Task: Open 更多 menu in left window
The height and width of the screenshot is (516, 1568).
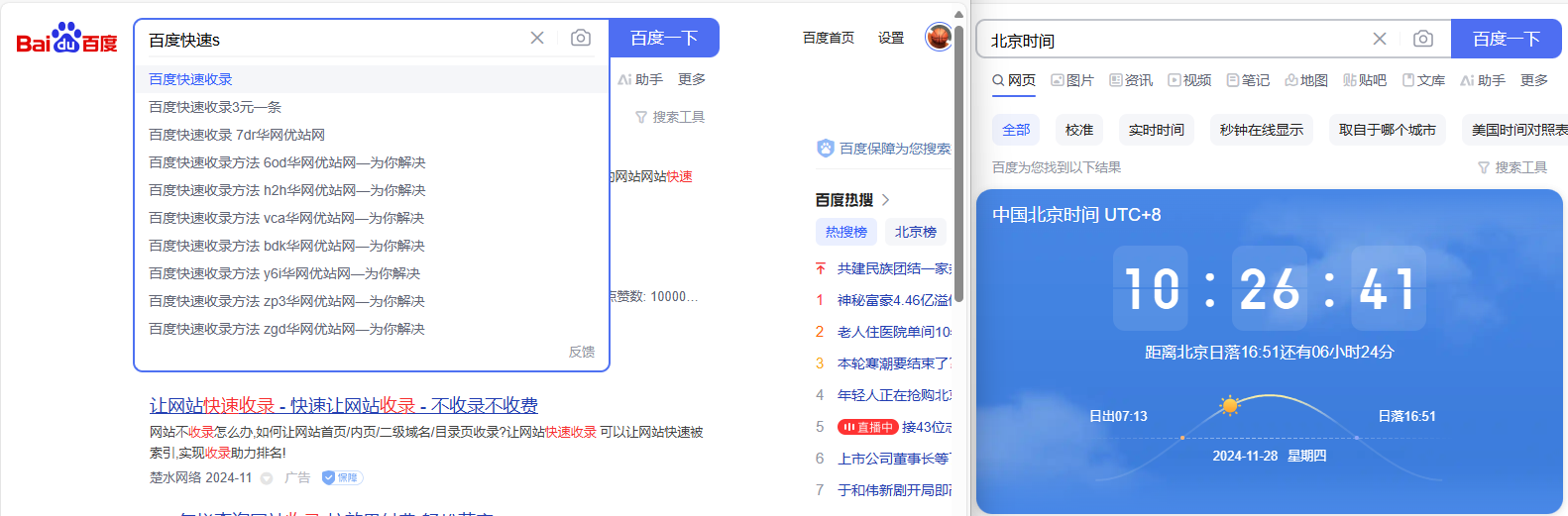Action: click(x=692, y=79)
